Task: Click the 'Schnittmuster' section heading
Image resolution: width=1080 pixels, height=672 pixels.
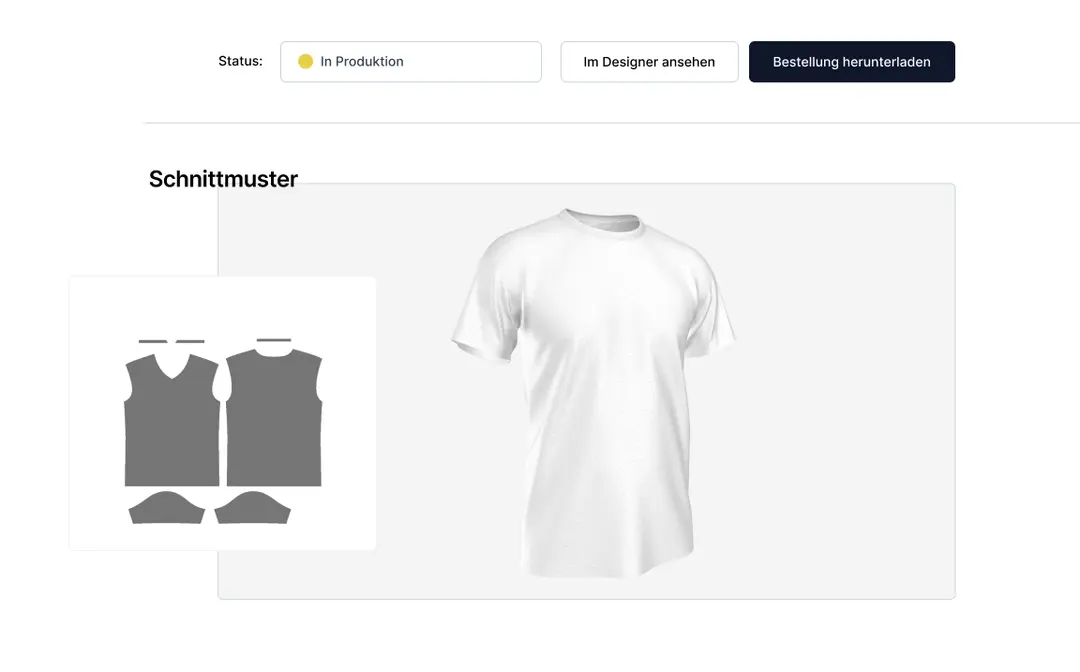Action: click(223, 179)
